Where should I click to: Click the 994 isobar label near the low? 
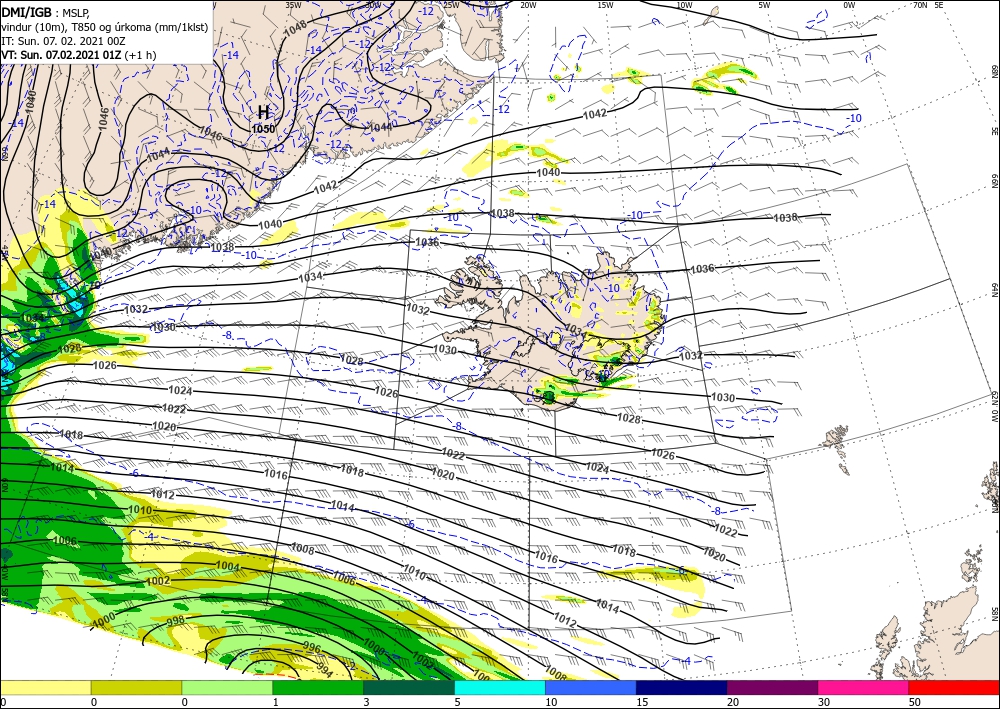[324, 670]
